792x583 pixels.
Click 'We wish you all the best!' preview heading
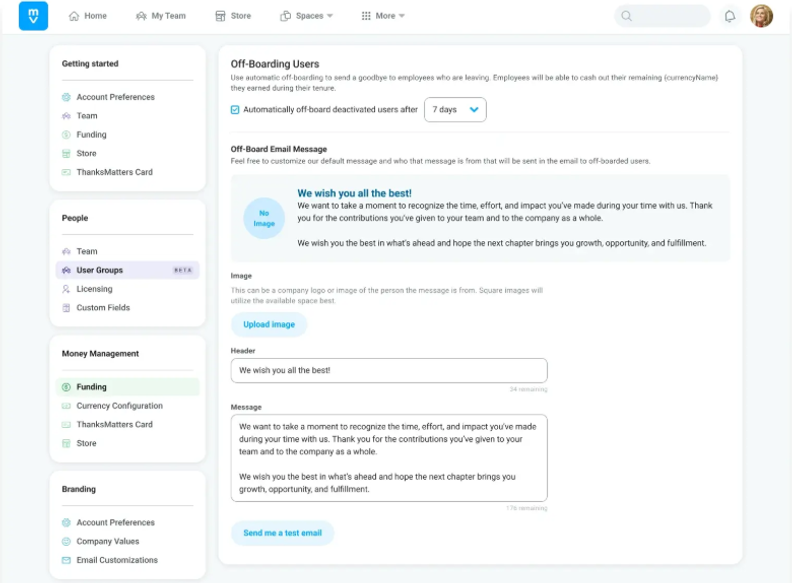(x=354, y=193)
